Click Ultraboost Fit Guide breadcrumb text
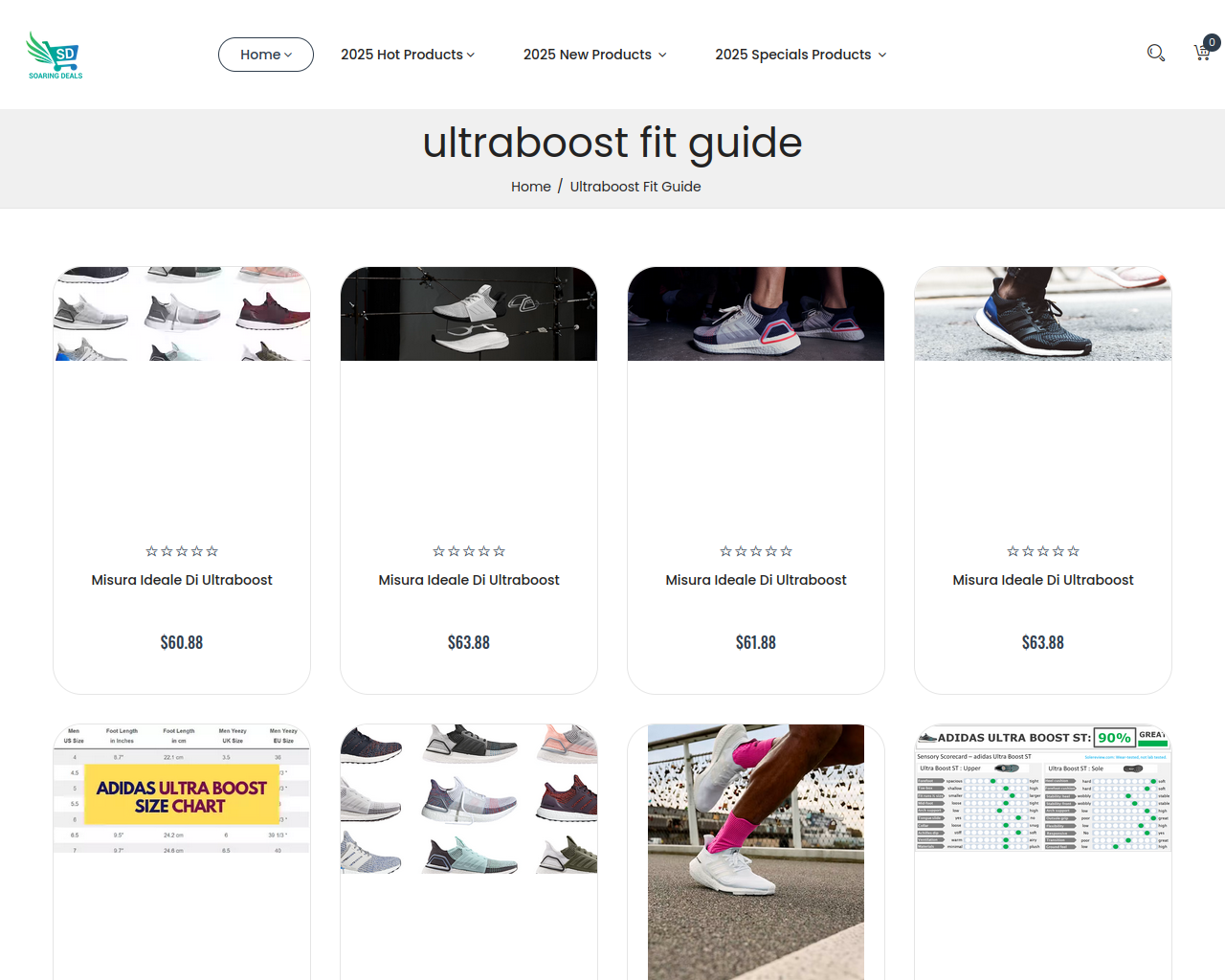The image size is (1225, 980). click(x=635, y=187)
